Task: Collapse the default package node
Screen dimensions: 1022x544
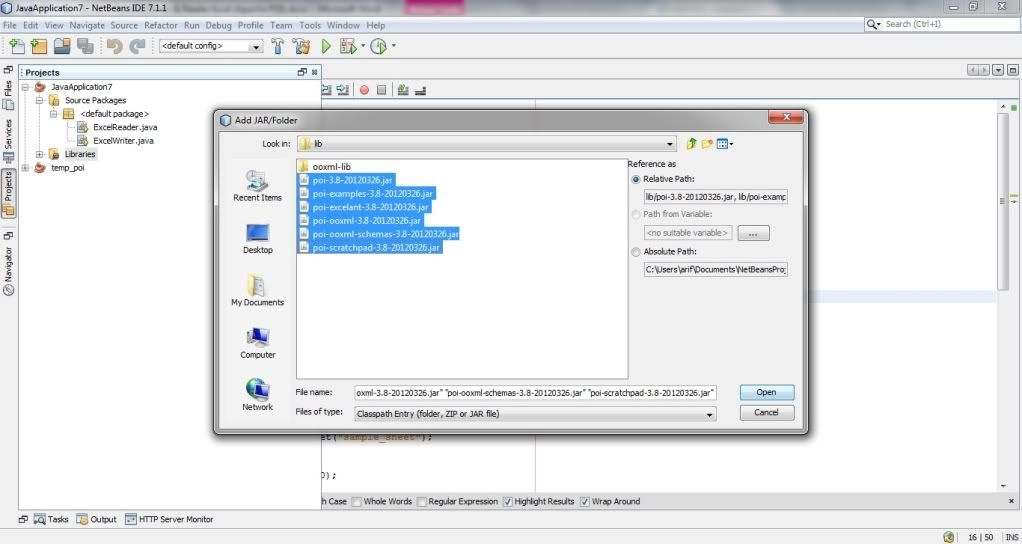Action: 53,114
